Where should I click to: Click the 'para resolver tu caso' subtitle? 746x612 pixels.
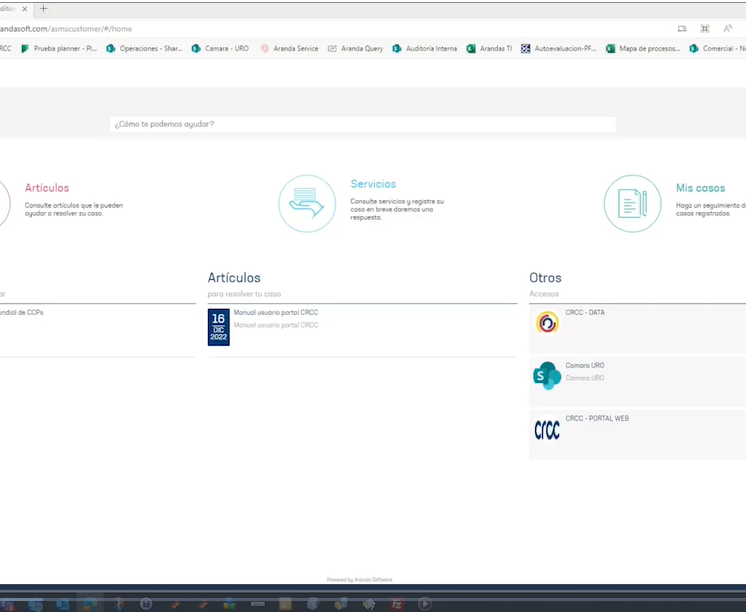[x=244, y=294]
